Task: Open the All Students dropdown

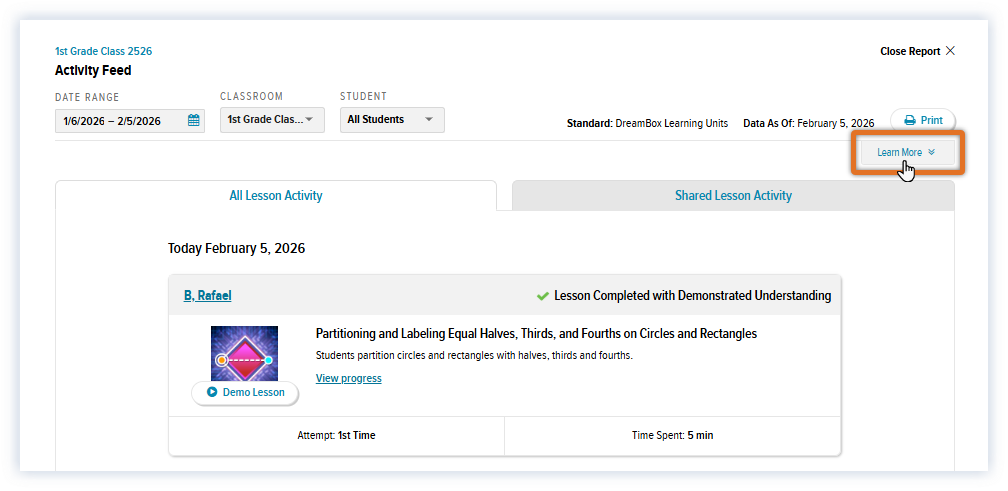Action: click(x=392, y=120)
